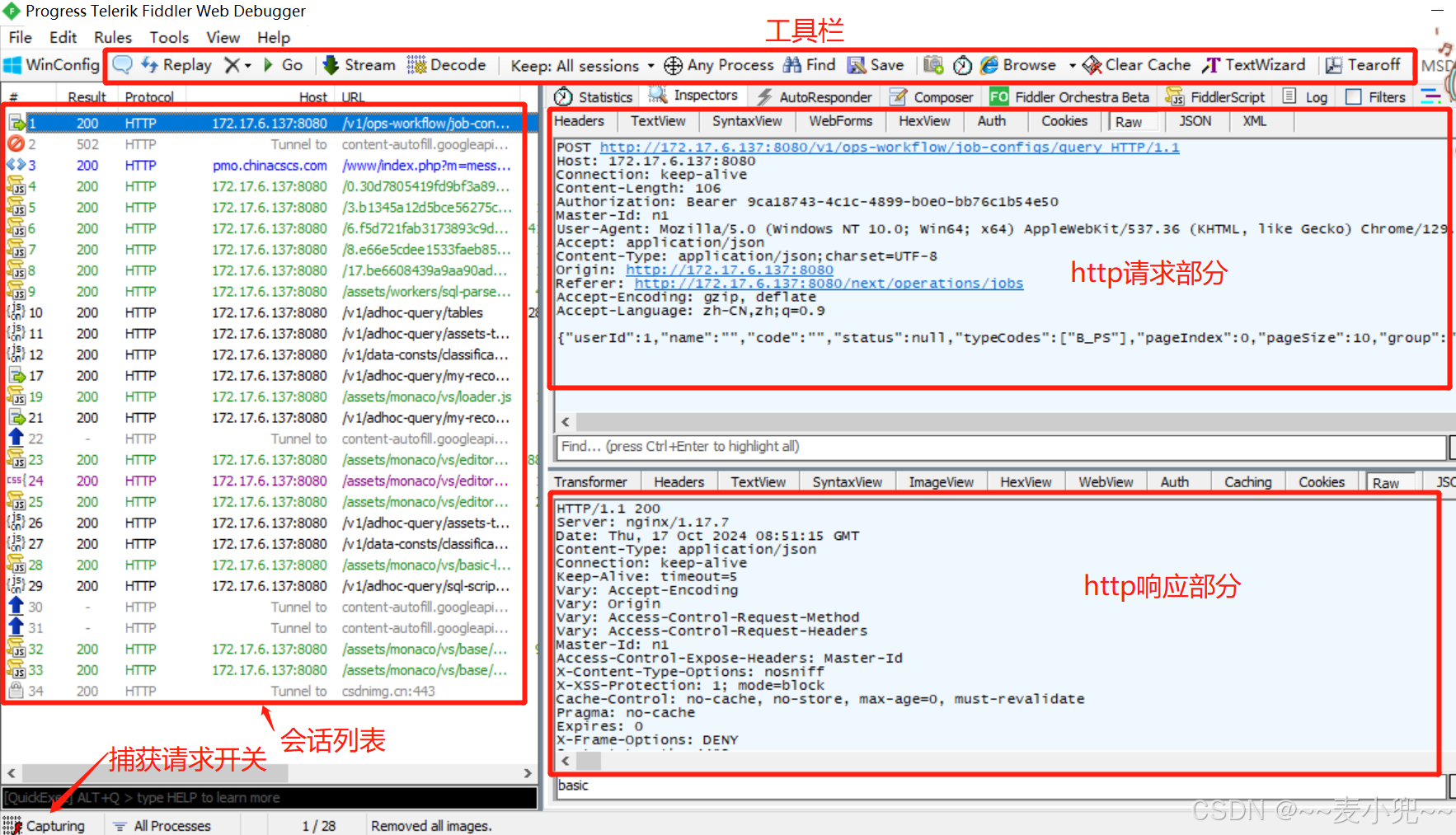Click the QuickExec command box
This screenshot has height=835, width=1456.
[x=270, y=798]
